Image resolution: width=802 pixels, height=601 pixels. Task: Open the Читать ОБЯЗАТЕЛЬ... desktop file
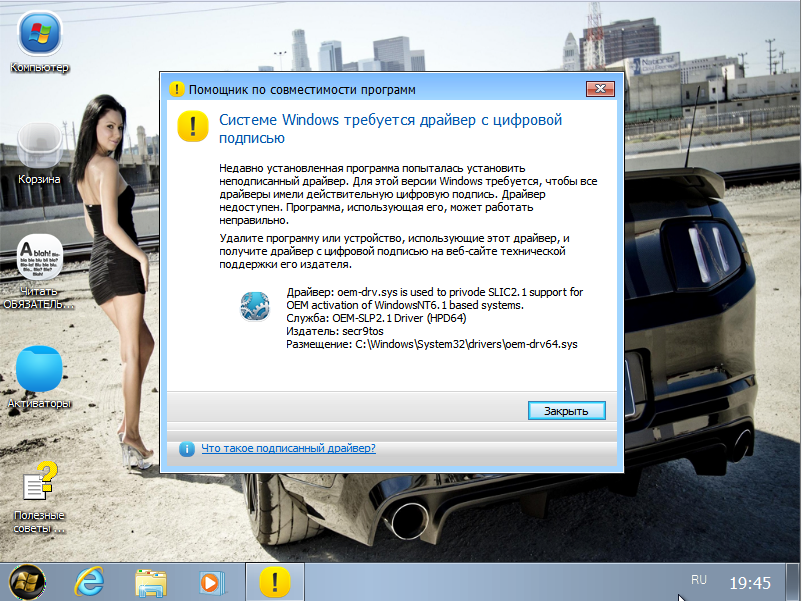pos(39,272)
